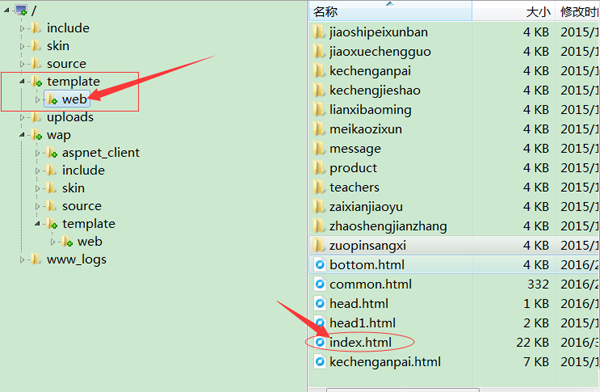Select index.html in the file list
600x392 pixels.
[360, 343]
